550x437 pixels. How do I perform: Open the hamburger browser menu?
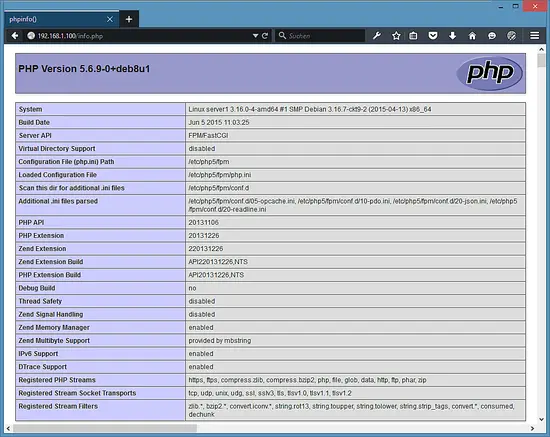coord(535,35)
